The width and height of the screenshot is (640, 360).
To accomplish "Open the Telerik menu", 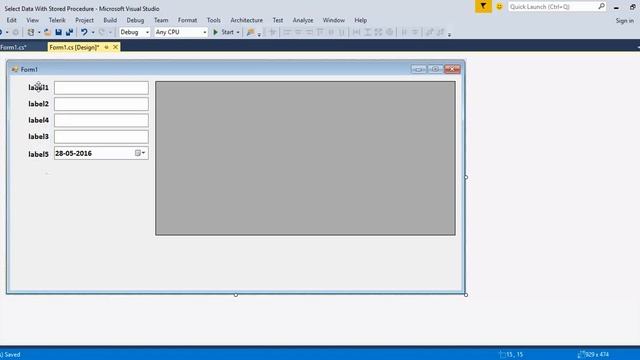I will click(57, 20).
